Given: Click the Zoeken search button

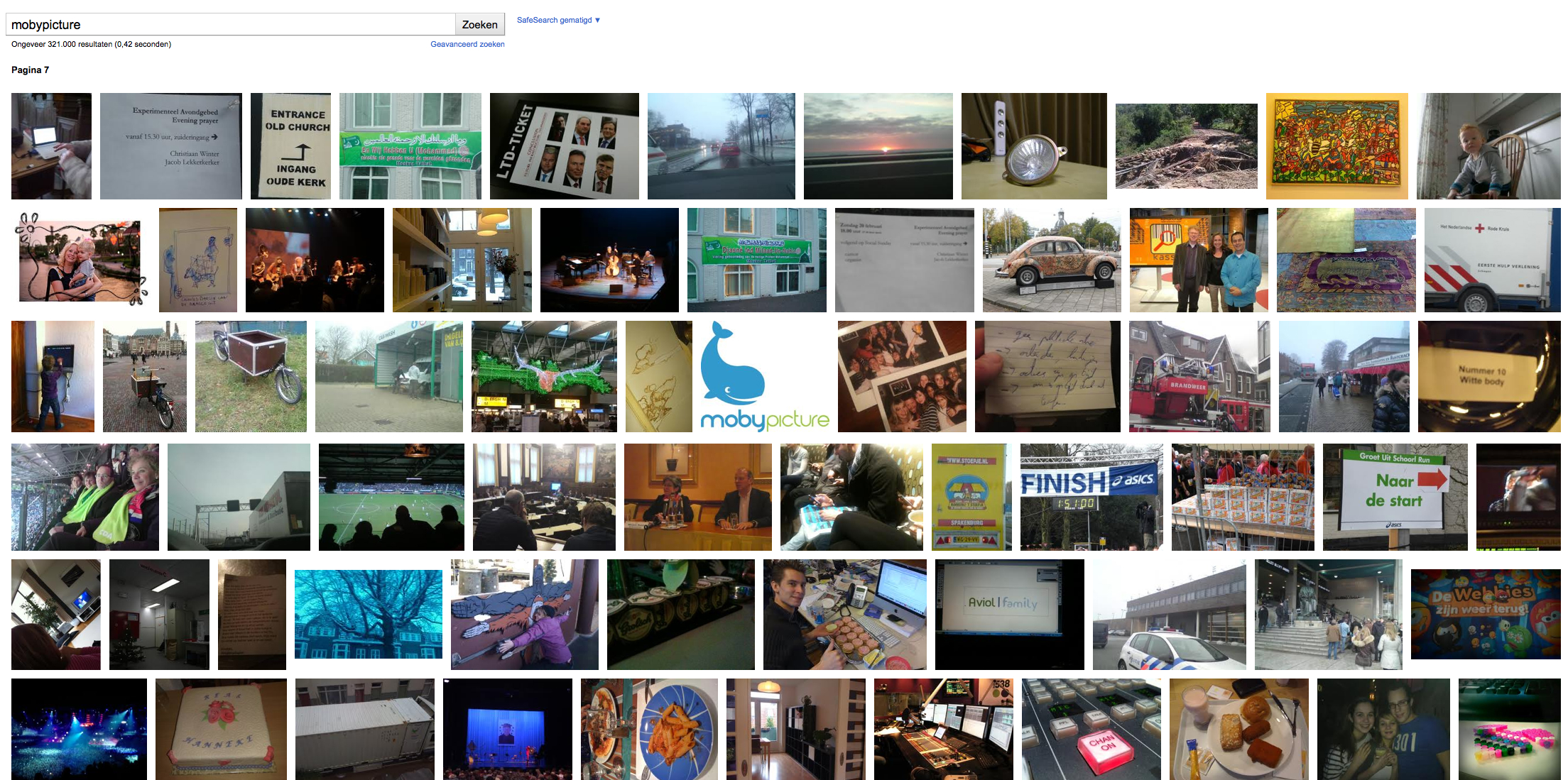Looking at the screenshot, I should (479, 25).
